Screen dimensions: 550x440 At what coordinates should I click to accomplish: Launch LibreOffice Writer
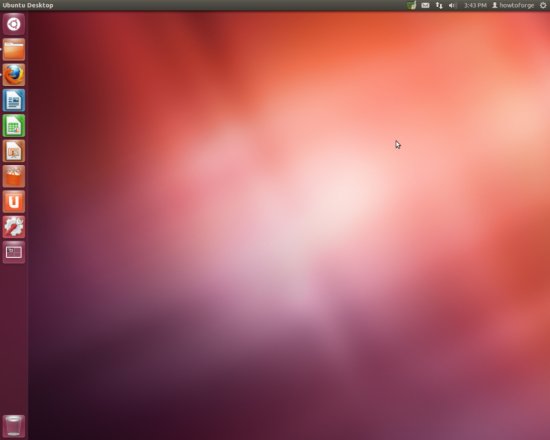14,100
